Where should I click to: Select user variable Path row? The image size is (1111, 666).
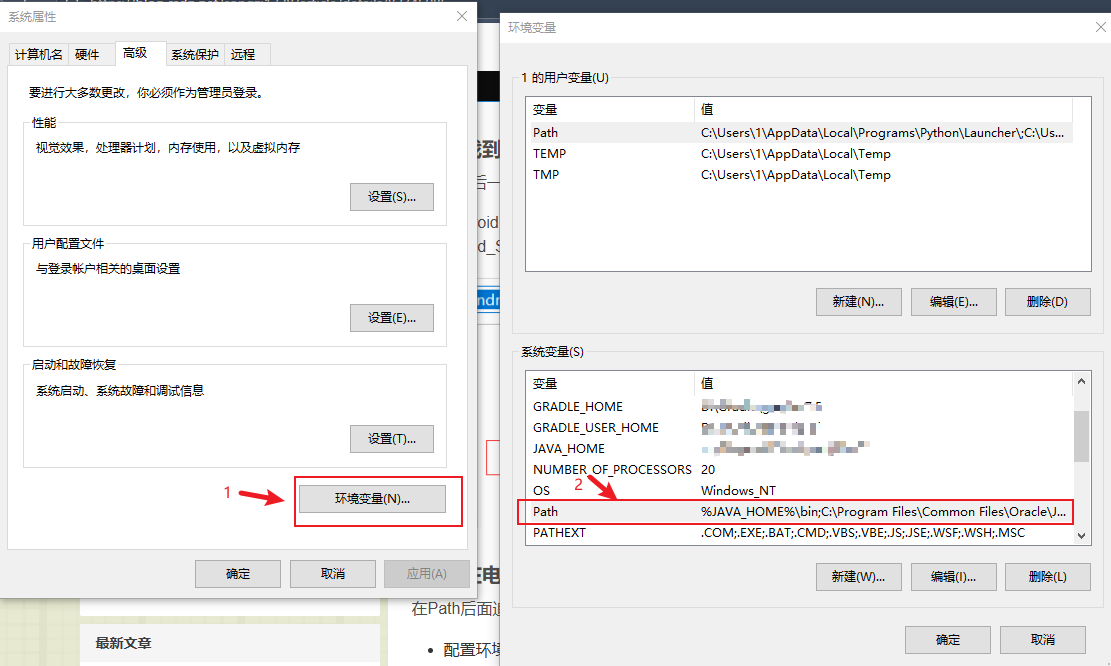[x=802, y=132]
